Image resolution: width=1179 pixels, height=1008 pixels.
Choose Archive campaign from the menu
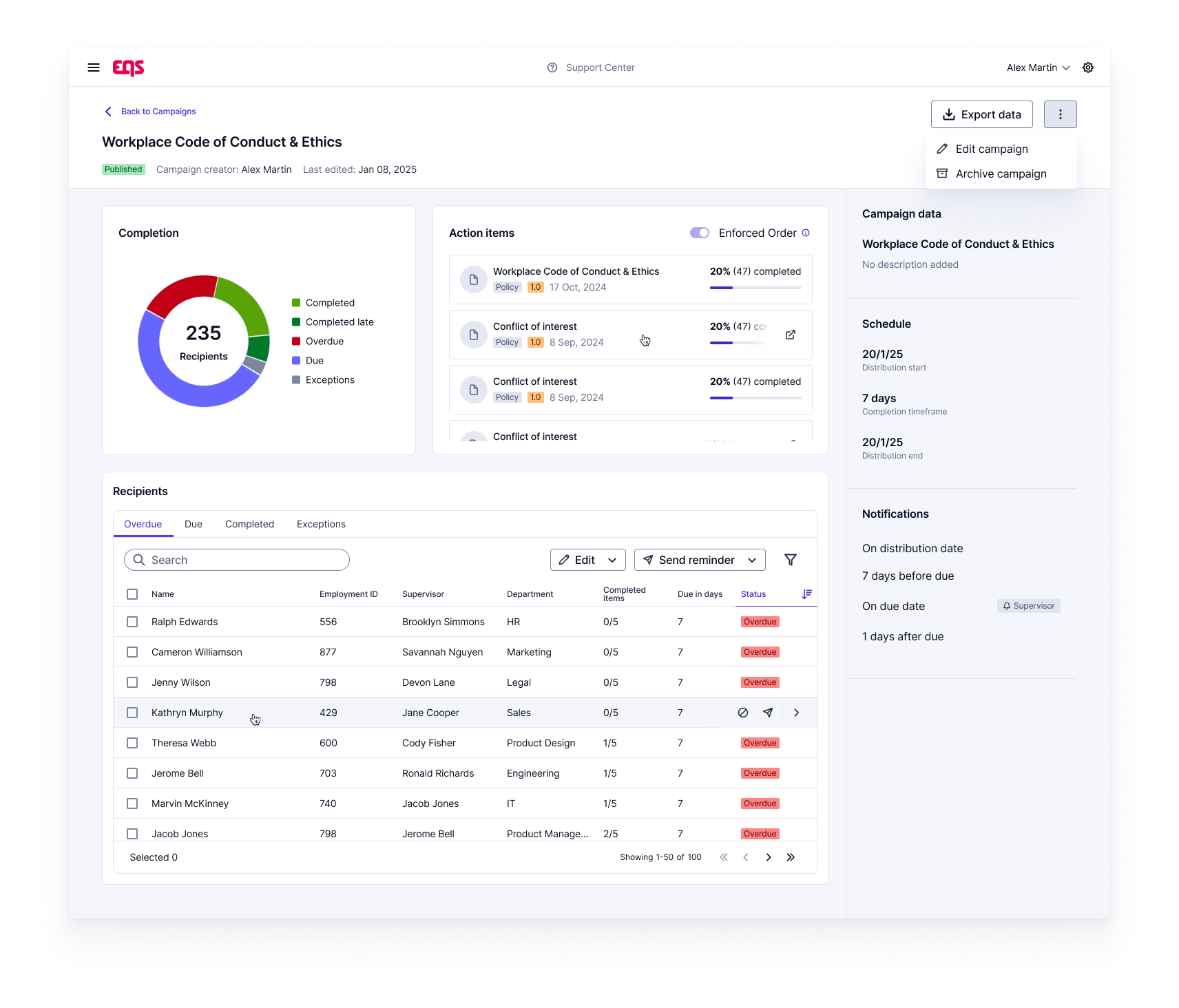point(1001,174)
